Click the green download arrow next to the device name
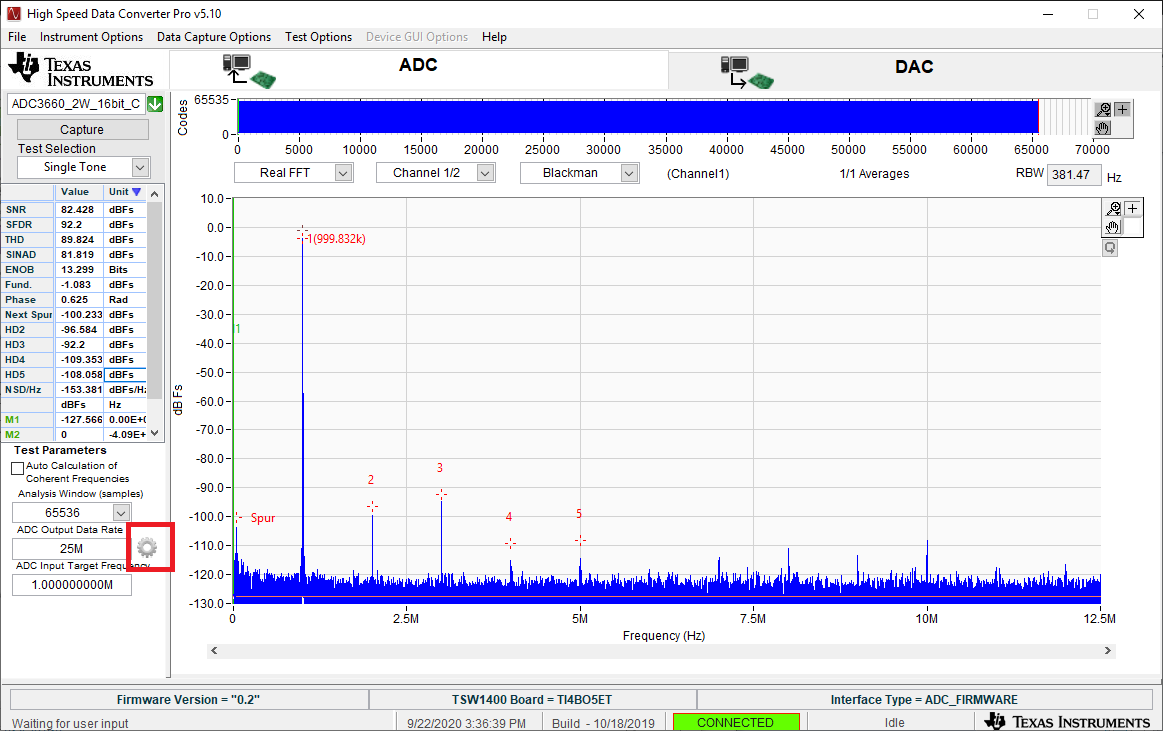The height and width of the screenshot is (750, 1163). tap(154, 103)
